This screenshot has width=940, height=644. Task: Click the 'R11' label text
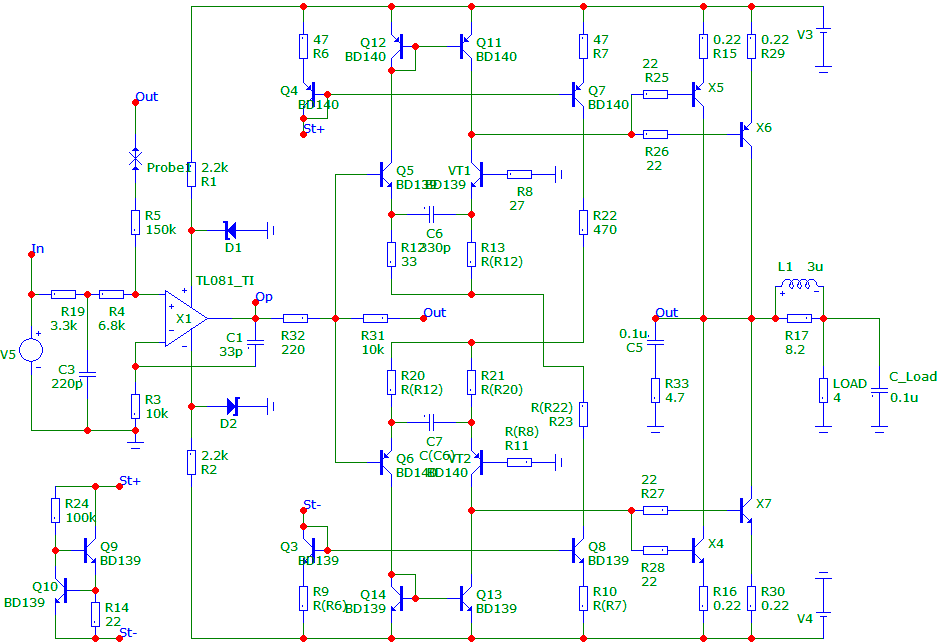point(517,446)
